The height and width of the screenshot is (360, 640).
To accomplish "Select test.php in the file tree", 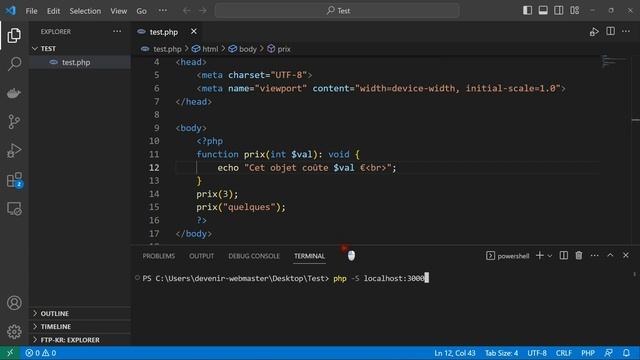I will 80,62.
